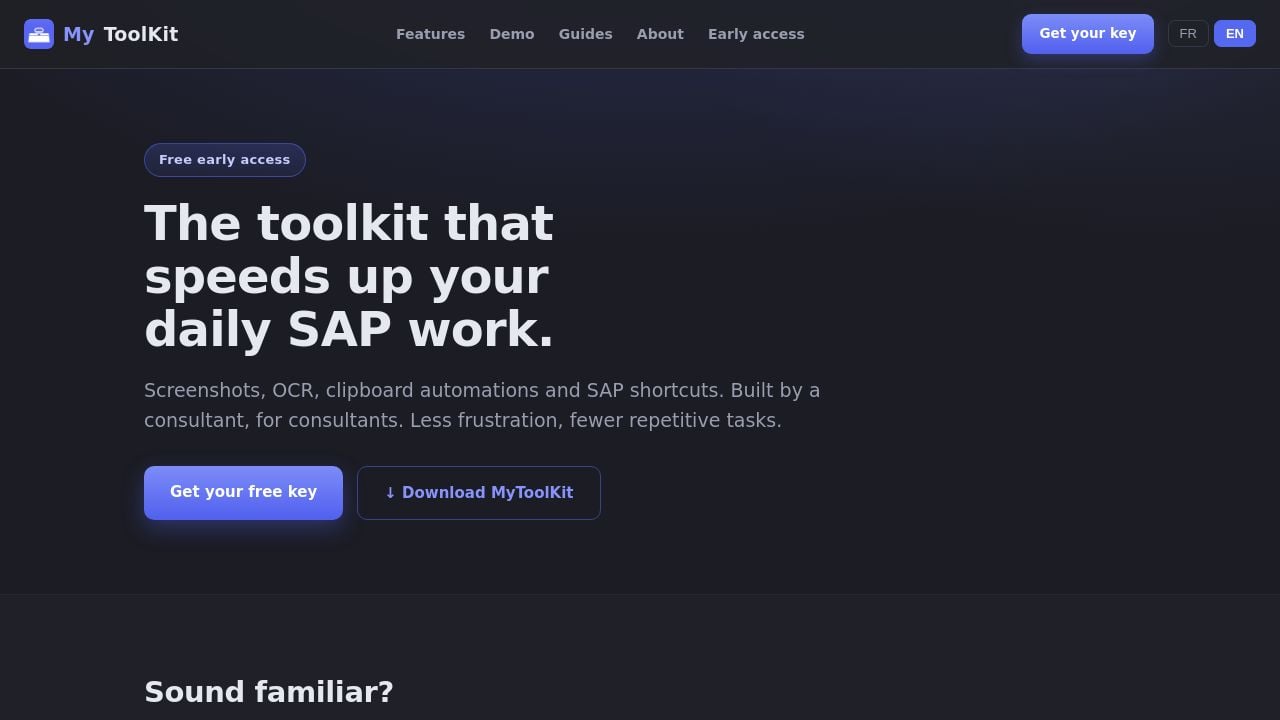The image size is (1280, 720).
Task: Select the EN language option
Action: tap(1235, 34)
